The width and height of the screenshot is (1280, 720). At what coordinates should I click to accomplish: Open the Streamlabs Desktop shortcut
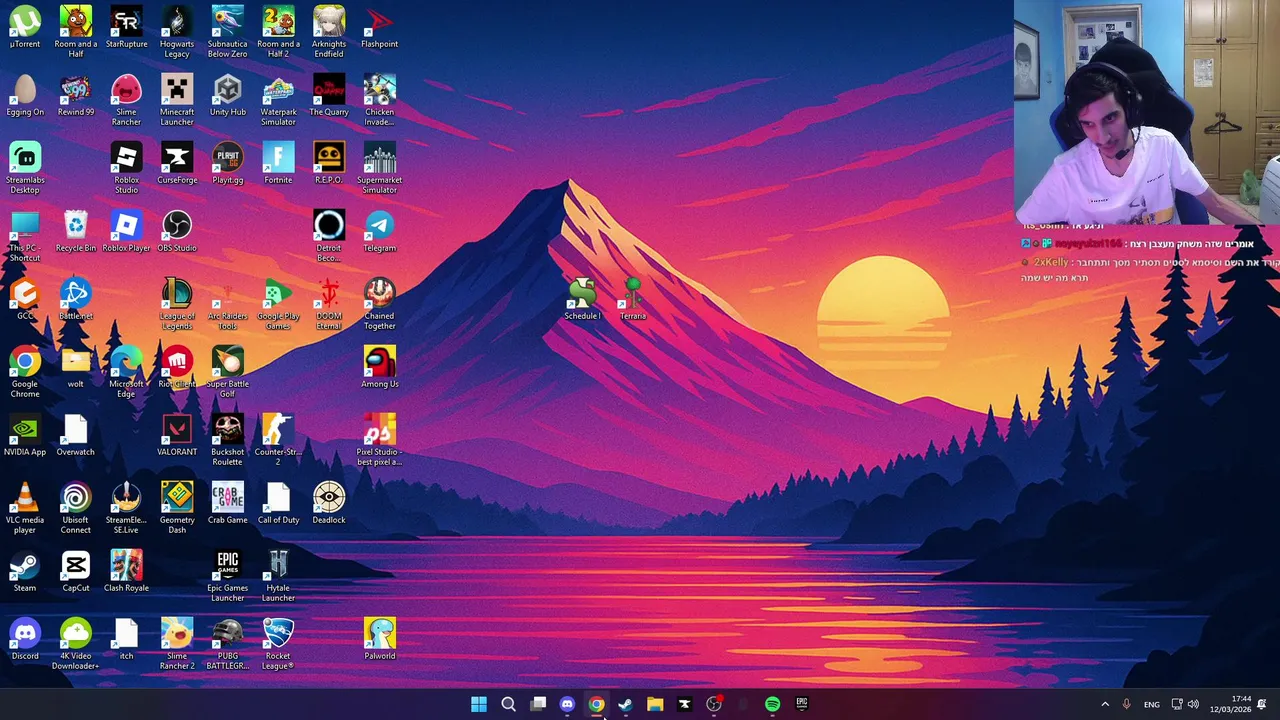coord(25,168)
